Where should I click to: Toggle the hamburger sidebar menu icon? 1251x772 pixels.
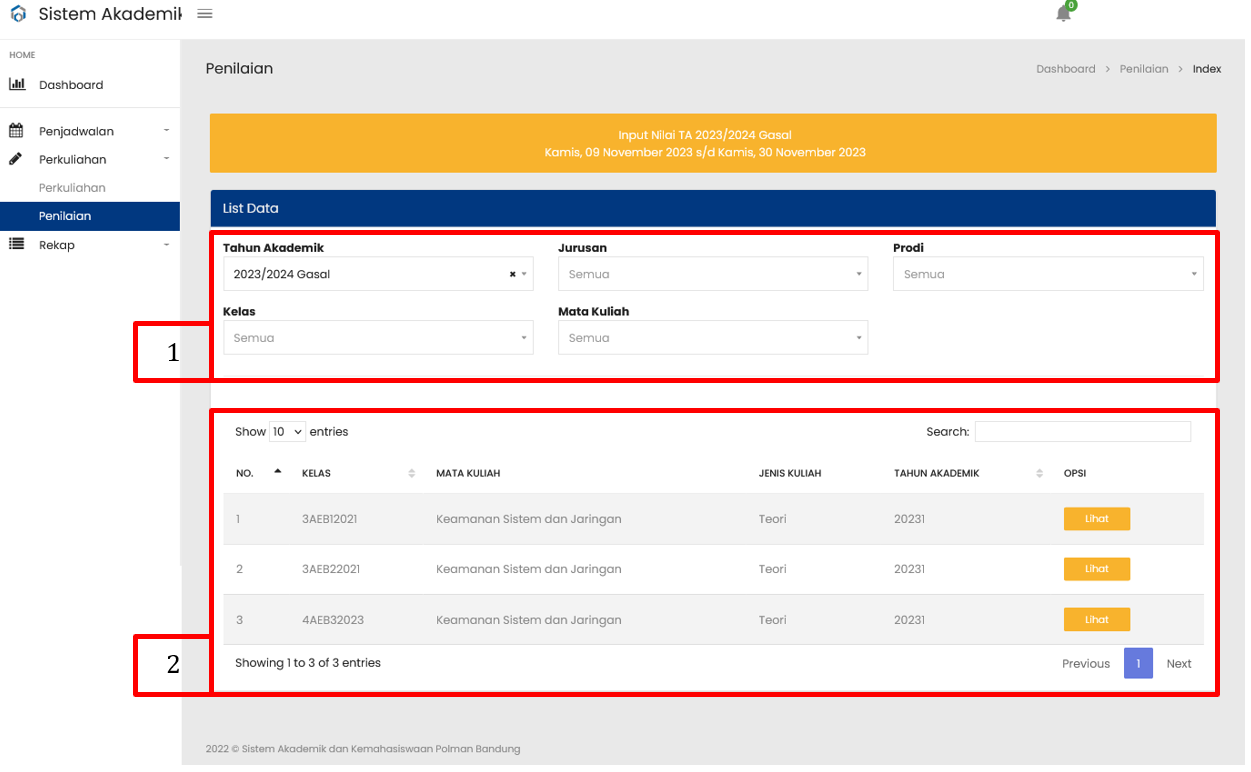coord(205,14)
